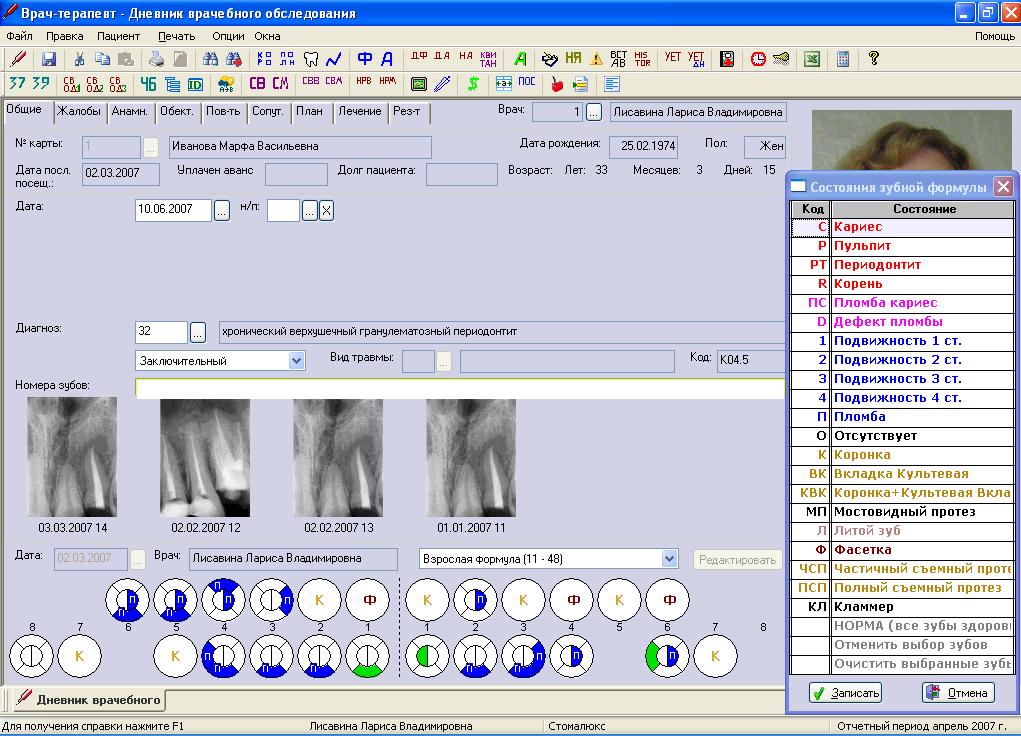Select the Пломба кариес row
The width and height of the screenshot is (1021, 736).
pos(902,303)
